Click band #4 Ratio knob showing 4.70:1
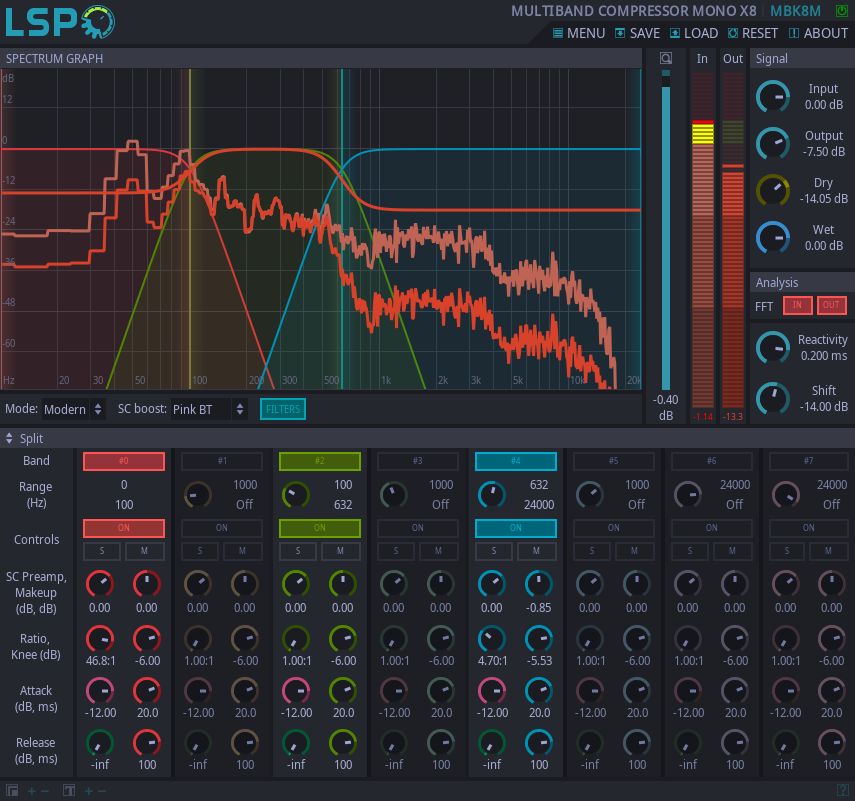The image size is (855, 801). tap(492, 640)
